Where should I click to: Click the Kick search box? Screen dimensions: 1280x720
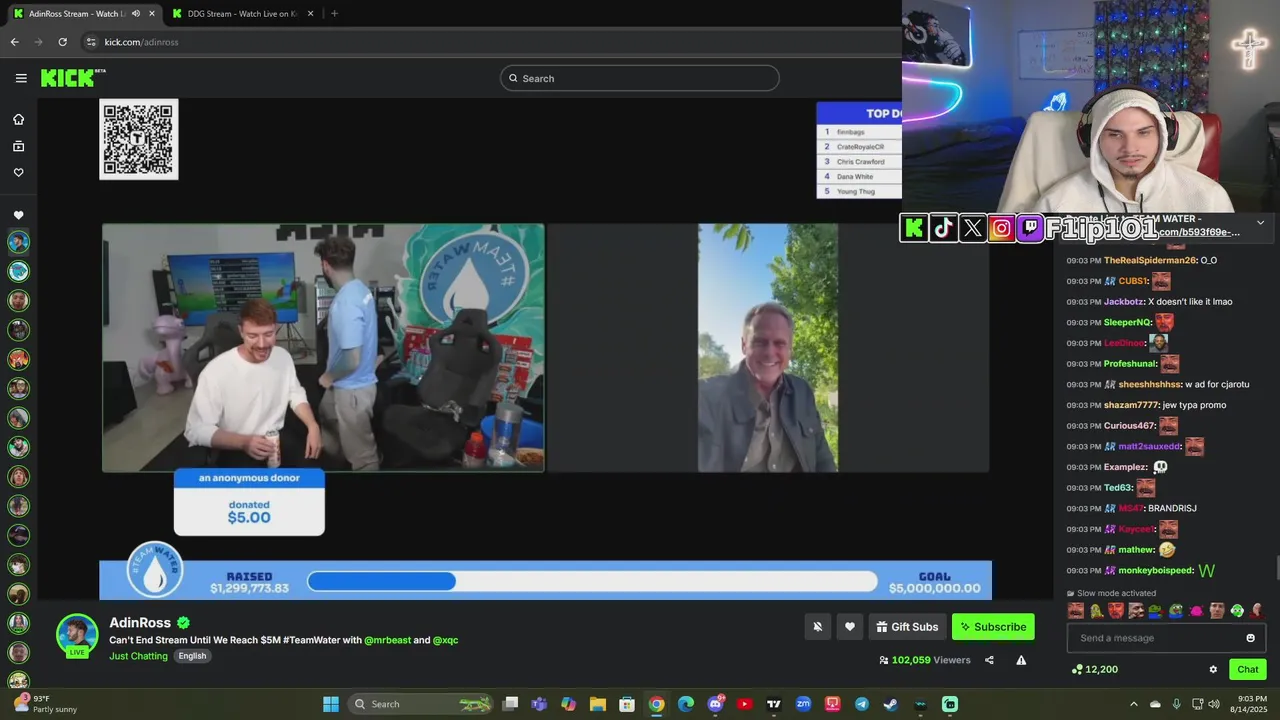pos(640,78)
